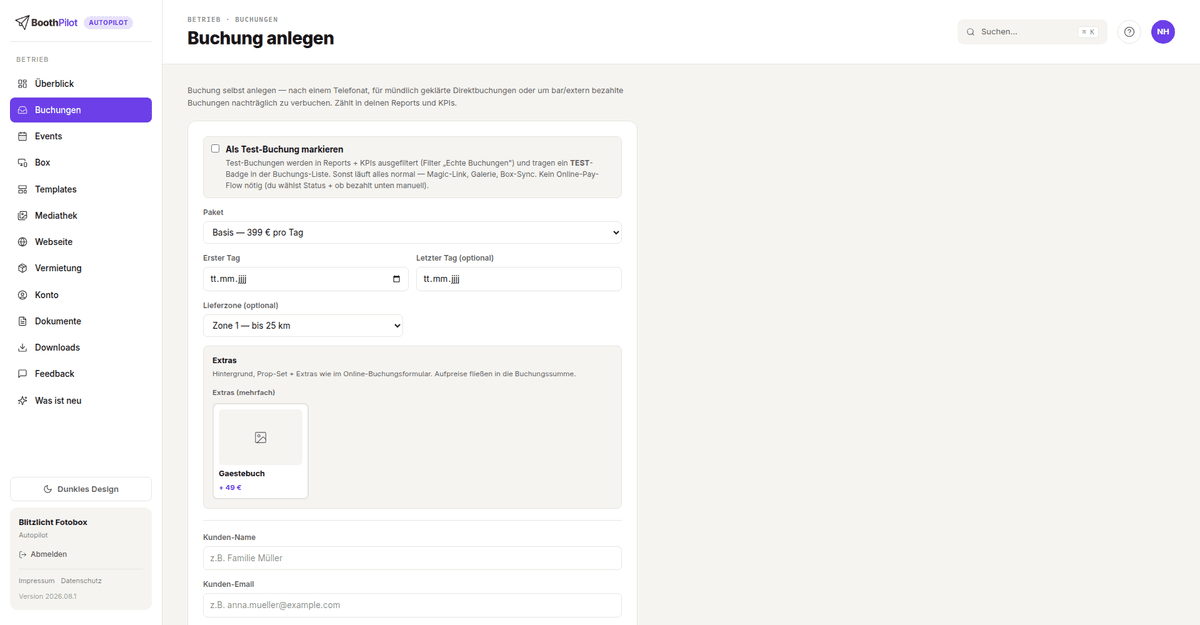Open the Impressum footer link
This screenshot has height=625, width=1200.
(x=37, y=581)
